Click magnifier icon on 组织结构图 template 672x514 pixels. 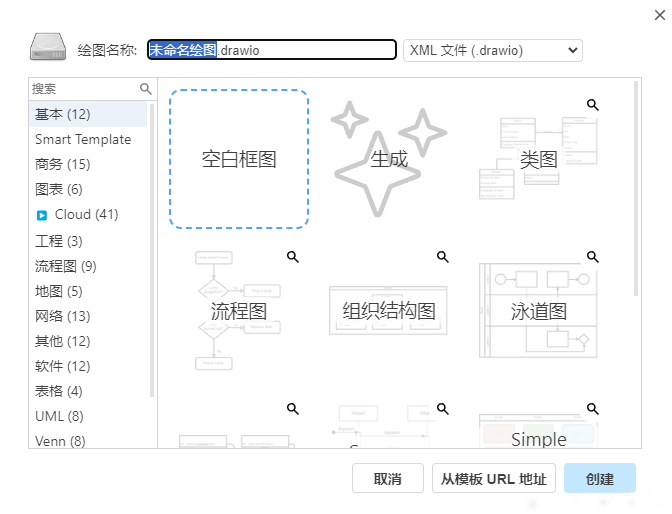pos(443,257)
